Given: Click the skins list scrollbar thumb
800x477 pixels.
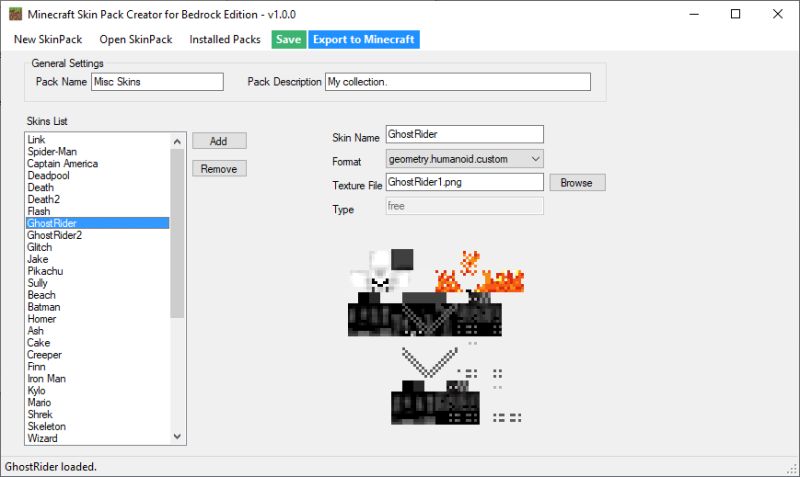Looking at the screenshot, I should (x=177, y=234).
